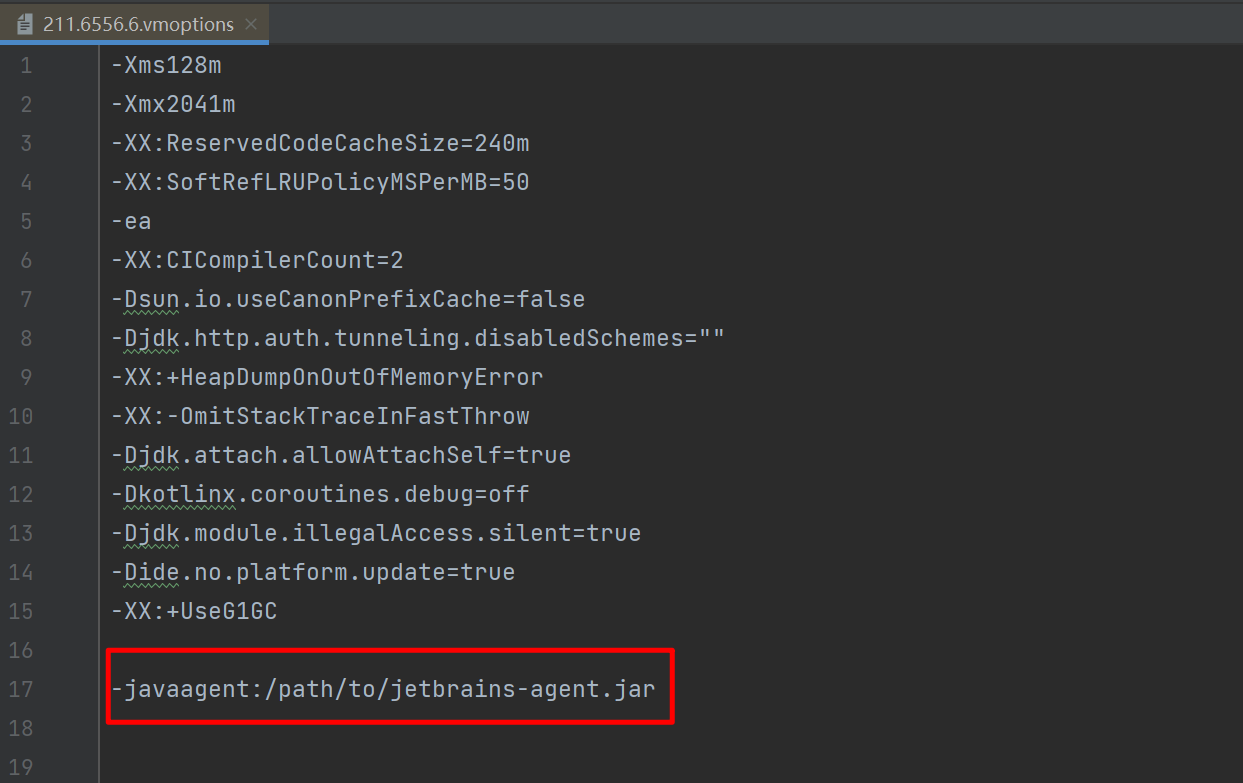Screen dimensions: 1243x783
Task: Click gutter line number 1
Action: pos(25,66)
